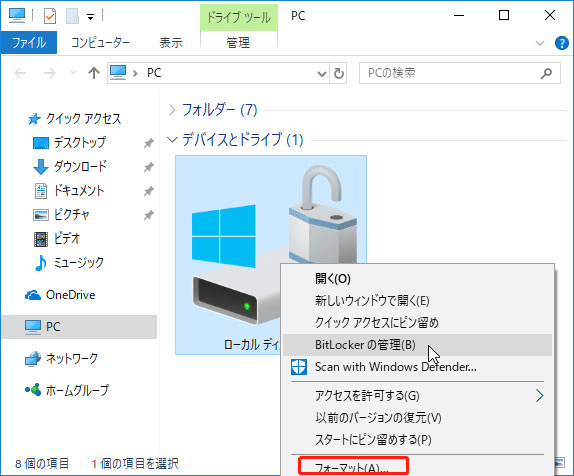Go up one level with up arrow

(x=94, y=73)
